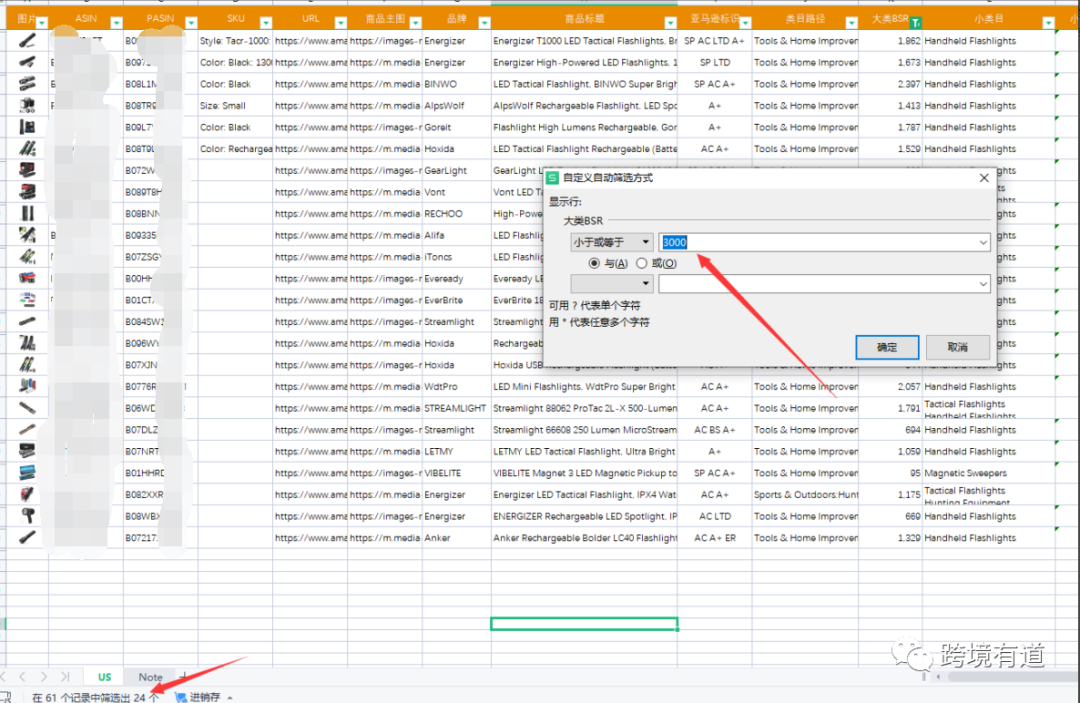Open the 商品主图 column filter arrow
This screenshot has width=1080, height=703.
point(415,23)
